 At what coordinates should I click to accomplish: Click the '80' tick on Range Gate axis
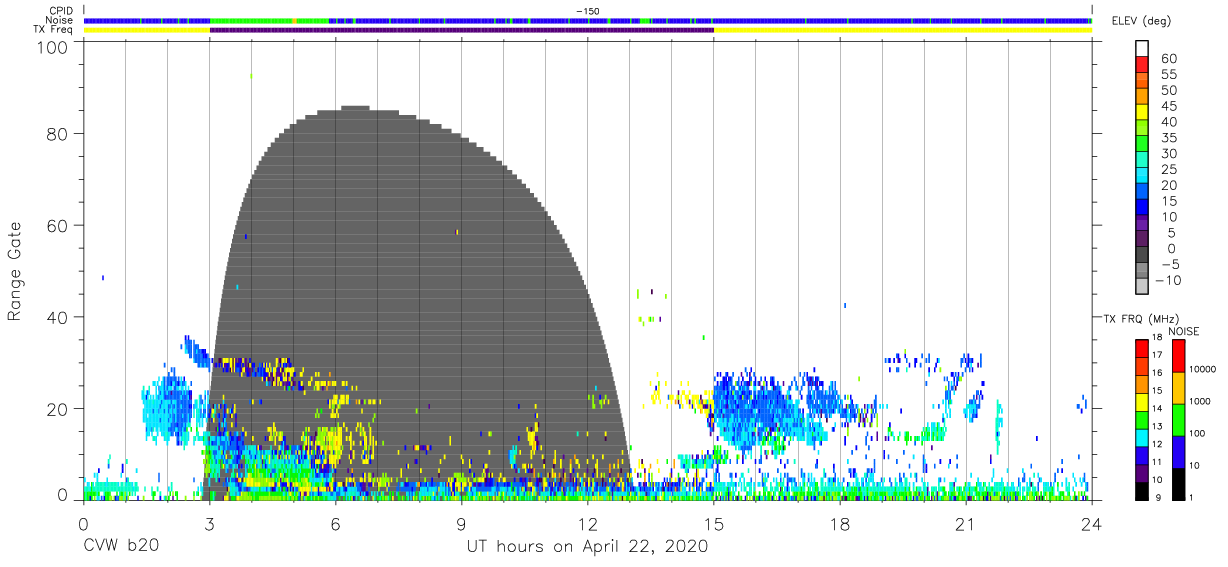(x=58, y=134)
